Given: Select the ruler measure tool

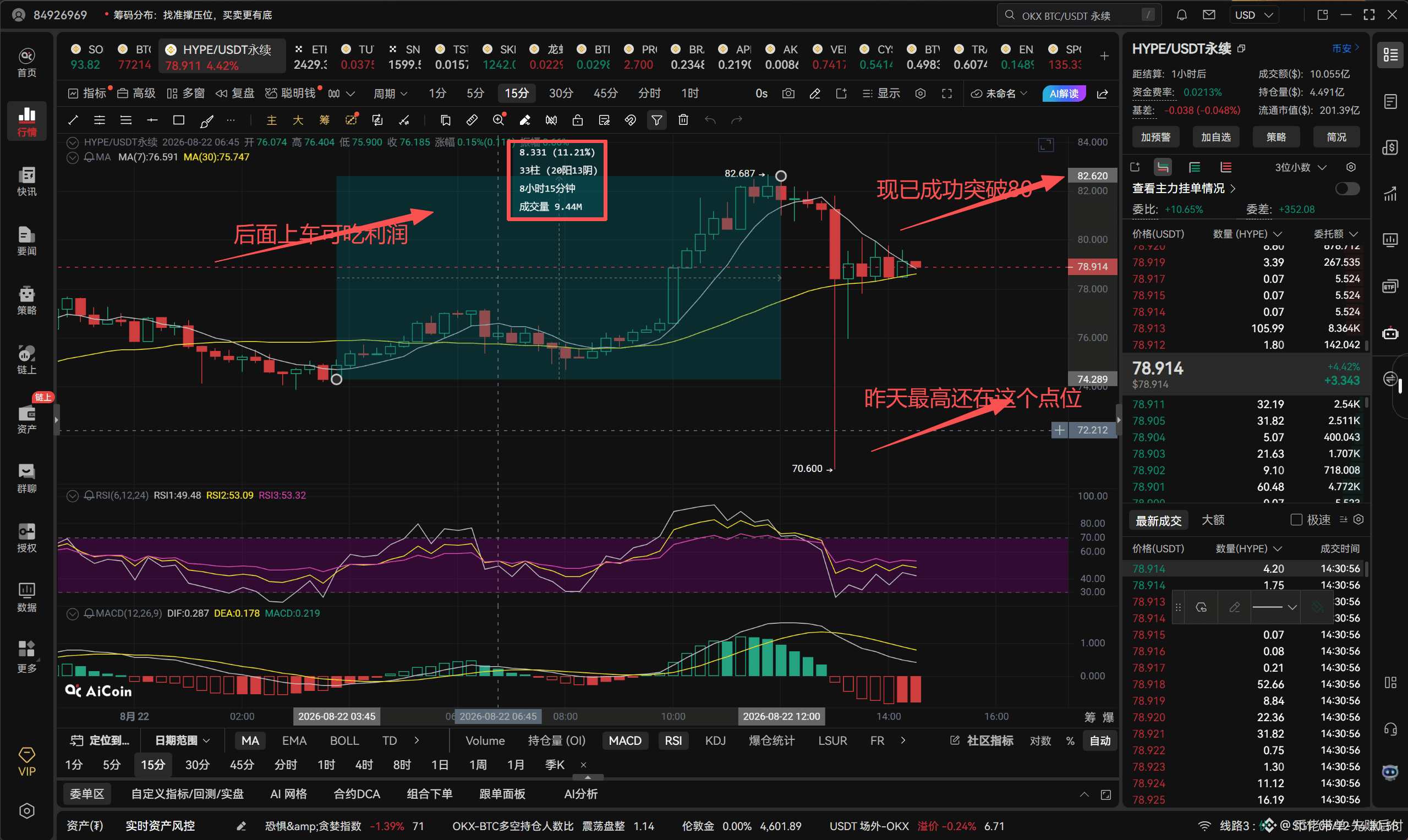Looking at the screenshot, I should click(472, 120).
